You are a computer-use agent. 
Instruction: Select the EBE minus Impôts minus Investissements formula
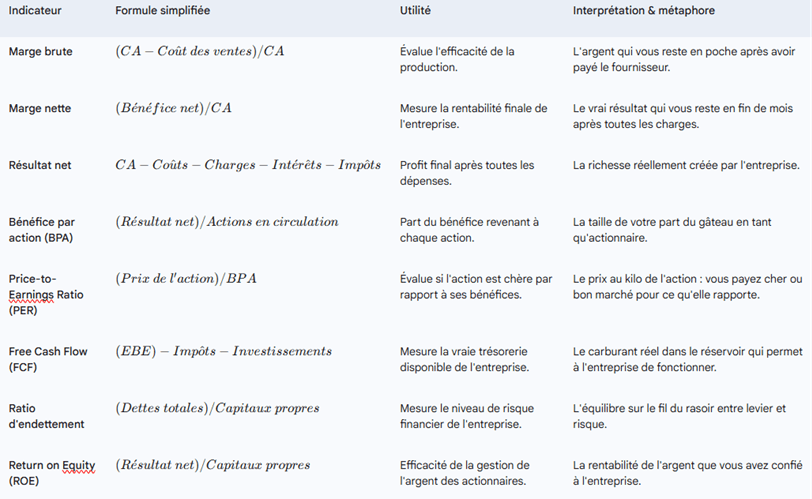pyautogui.click(x=223, y=351)
